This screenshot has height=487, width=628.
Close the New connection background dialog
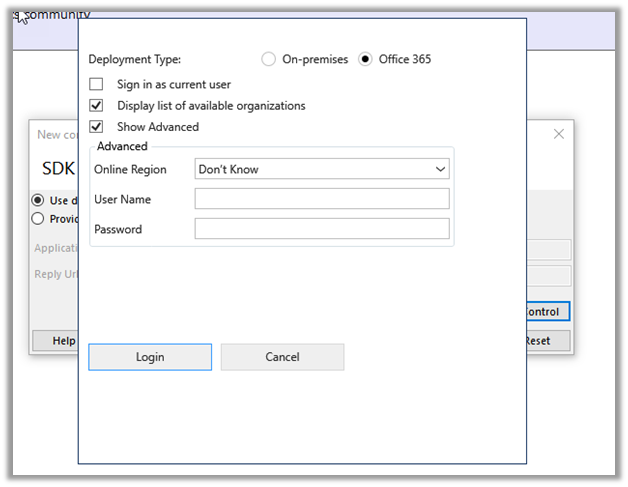pos(559,134)
